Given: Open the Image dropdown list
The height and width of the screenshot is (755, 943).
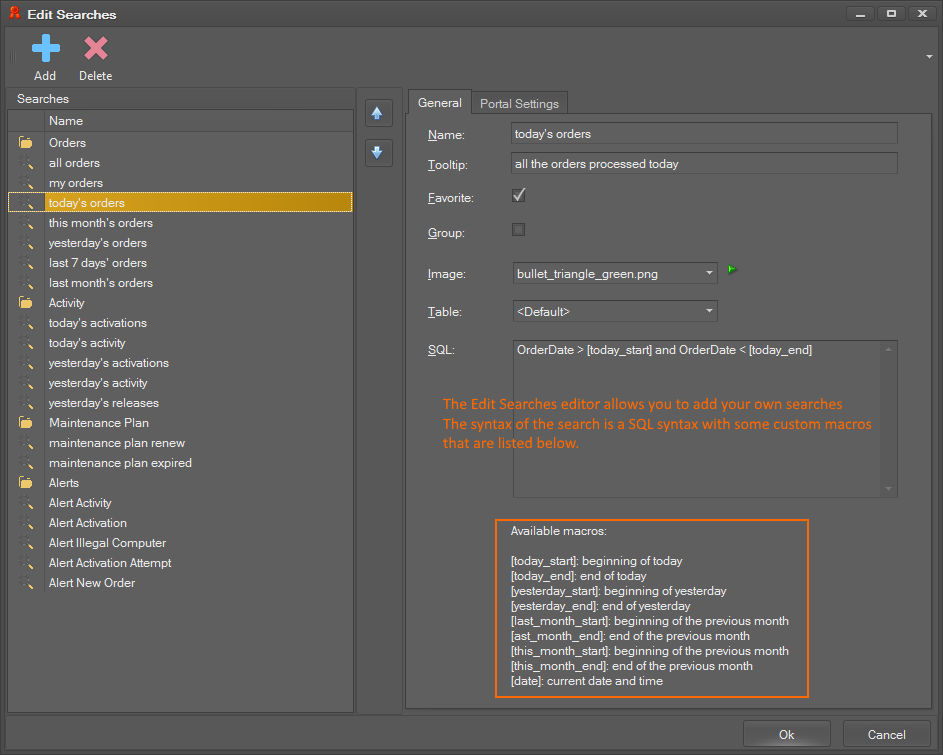Looking at the screenshot, I should tap(709, 273).
